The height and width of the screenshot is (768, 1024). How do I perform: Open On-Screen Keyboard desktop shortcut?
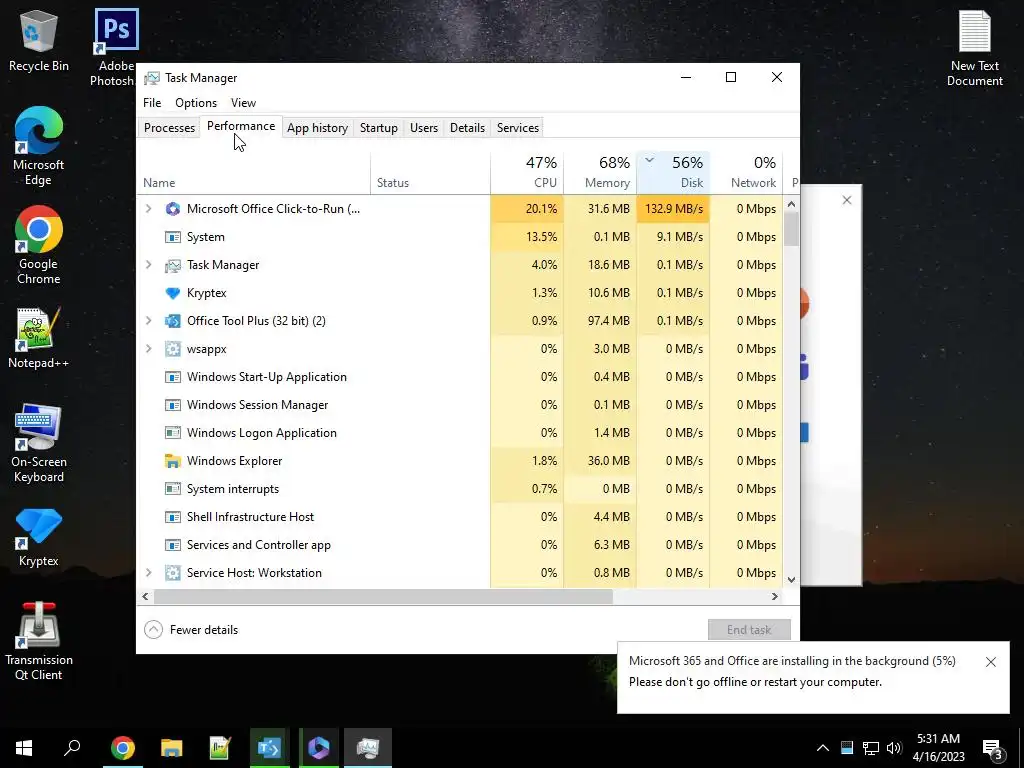(39, 444)
